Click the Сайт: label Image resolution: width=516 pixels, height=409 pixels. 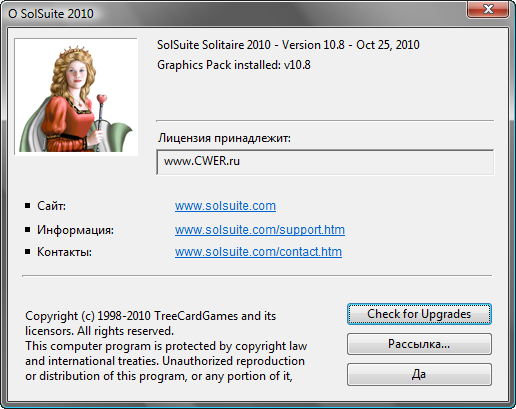coord(51,206)
